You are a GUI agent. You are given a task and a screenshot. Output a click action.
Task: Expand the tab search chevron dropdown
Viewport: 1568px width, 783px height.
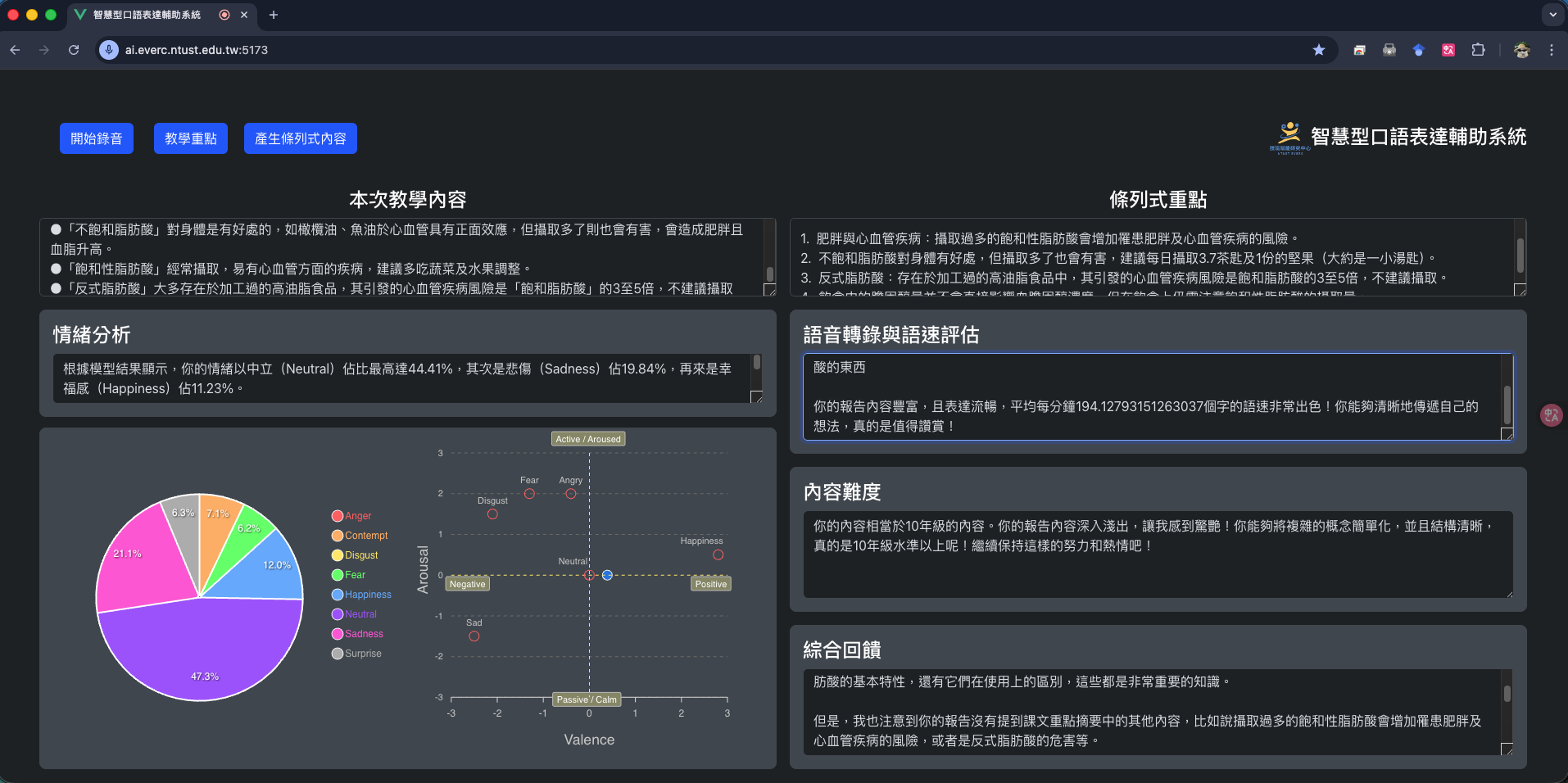[x=1552, y=15]
